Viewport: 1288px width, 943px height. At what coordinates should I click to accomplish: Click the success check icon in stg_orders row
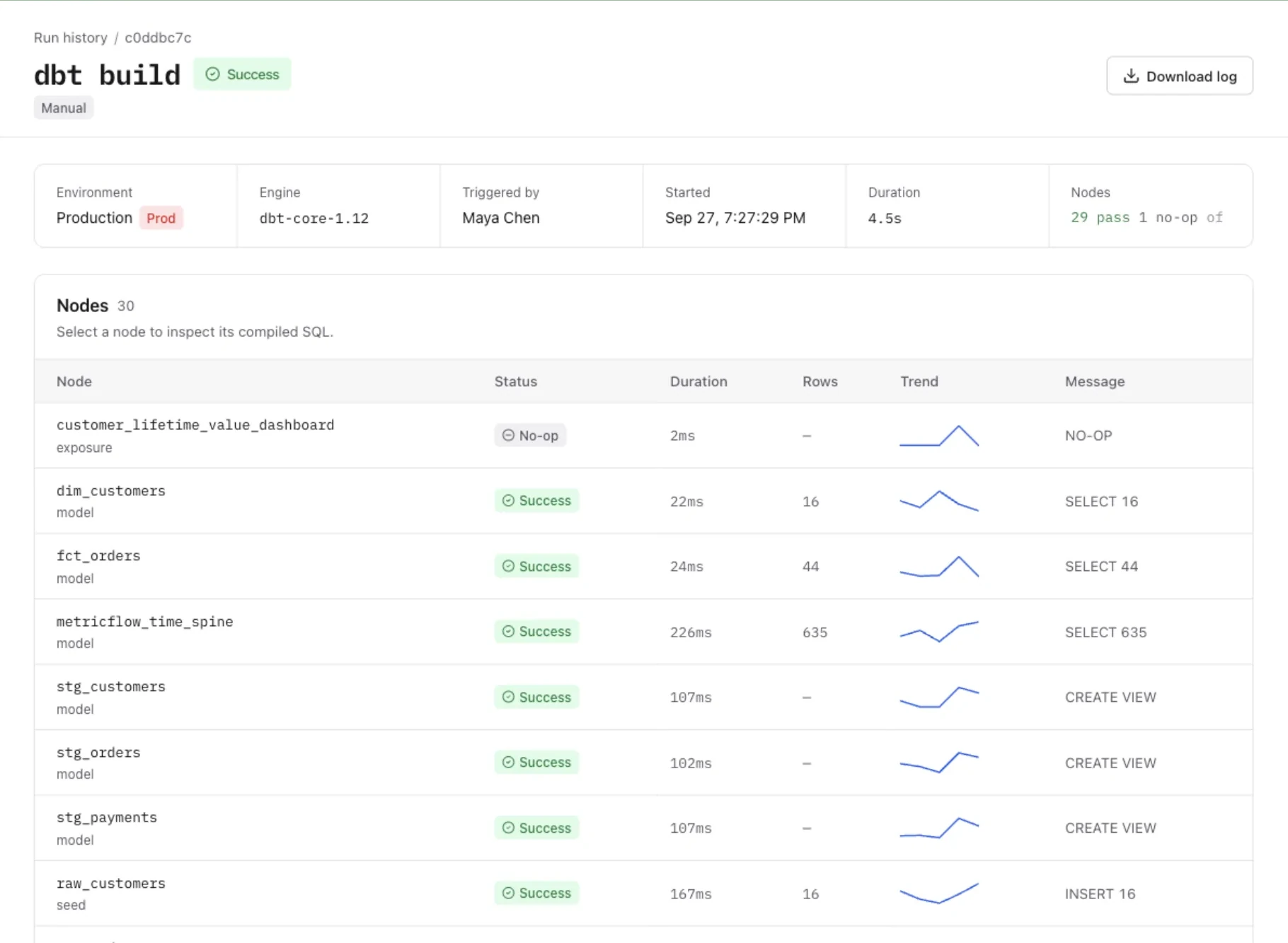coord(508,762)
